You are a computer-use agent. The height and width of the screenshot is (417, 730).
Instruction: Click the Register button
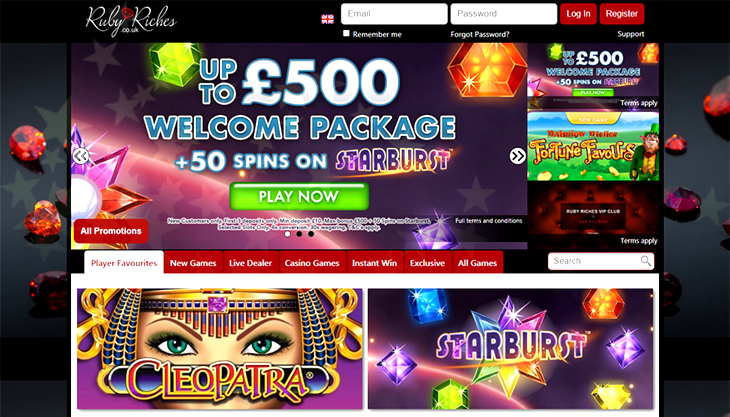[622, 14]
